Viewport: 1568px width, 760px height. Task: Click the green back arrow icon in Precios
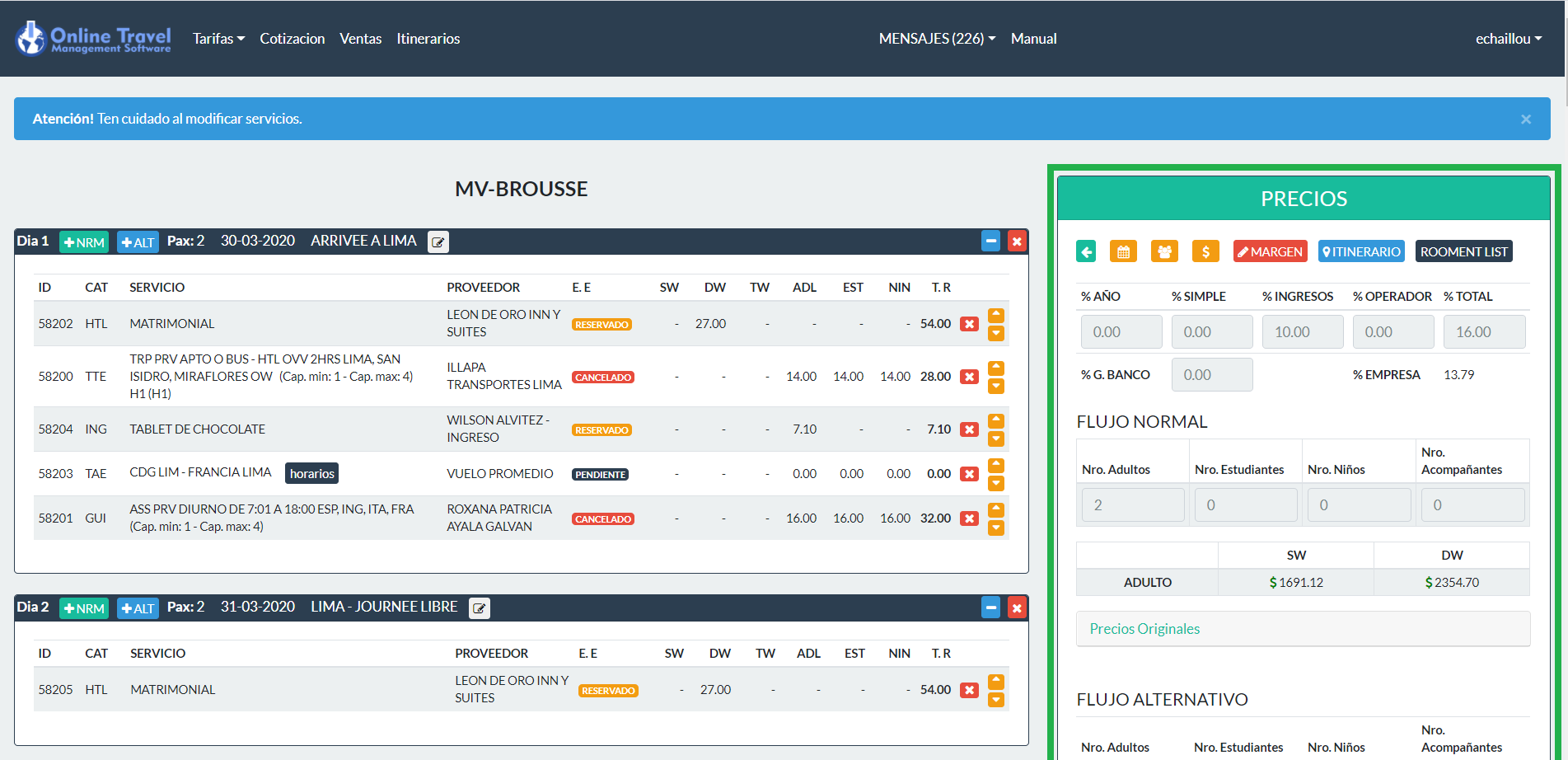point(1085,251)
